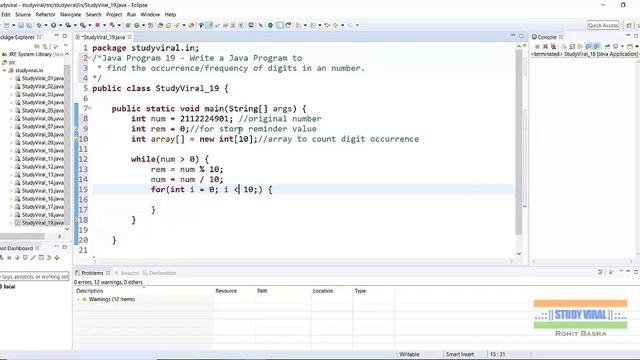Click green add icon in Boot Dashboard toolbar
The image size is (640, 360).
(x=57, y=258)
